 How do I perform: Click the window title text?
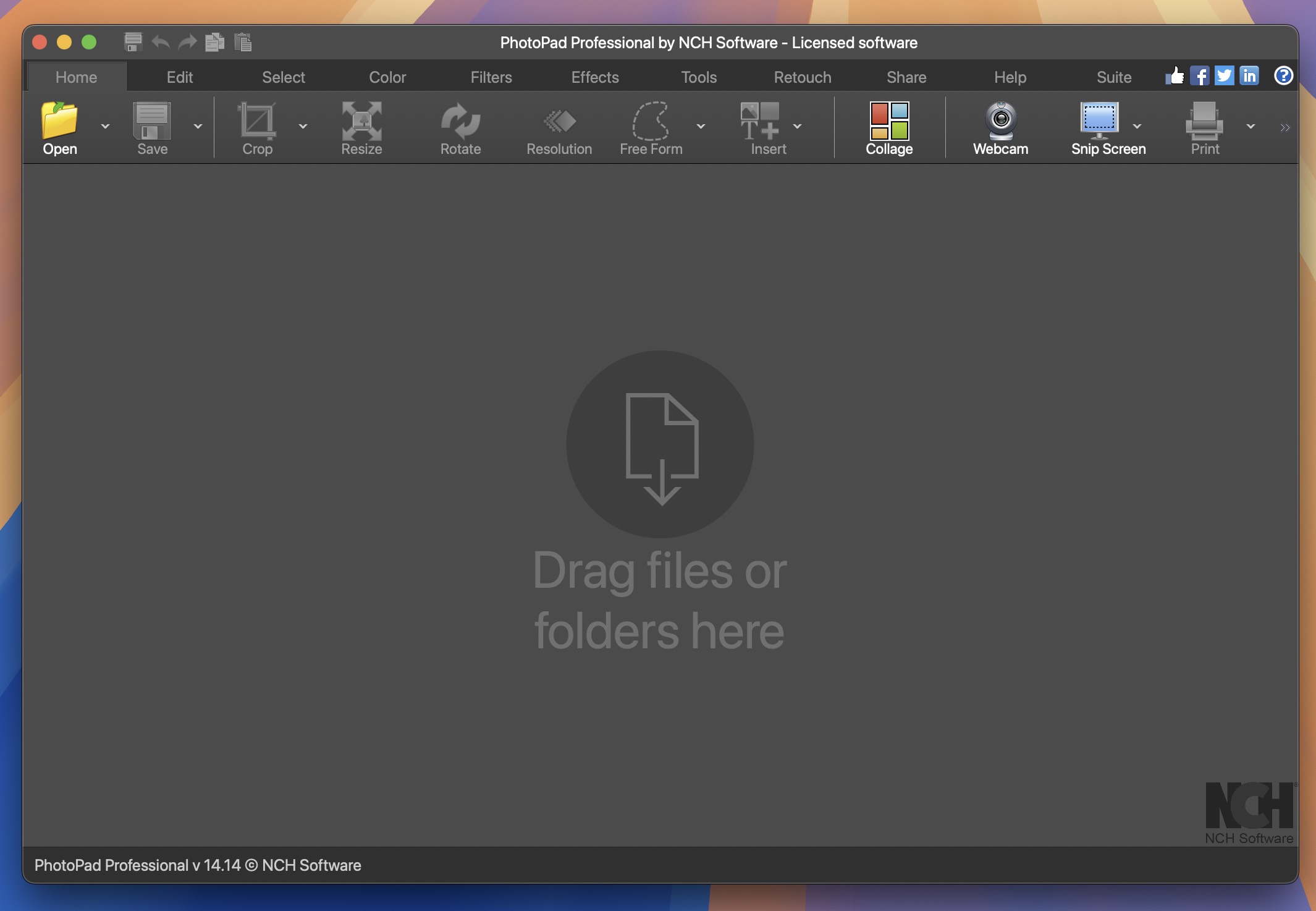[709, 43]
